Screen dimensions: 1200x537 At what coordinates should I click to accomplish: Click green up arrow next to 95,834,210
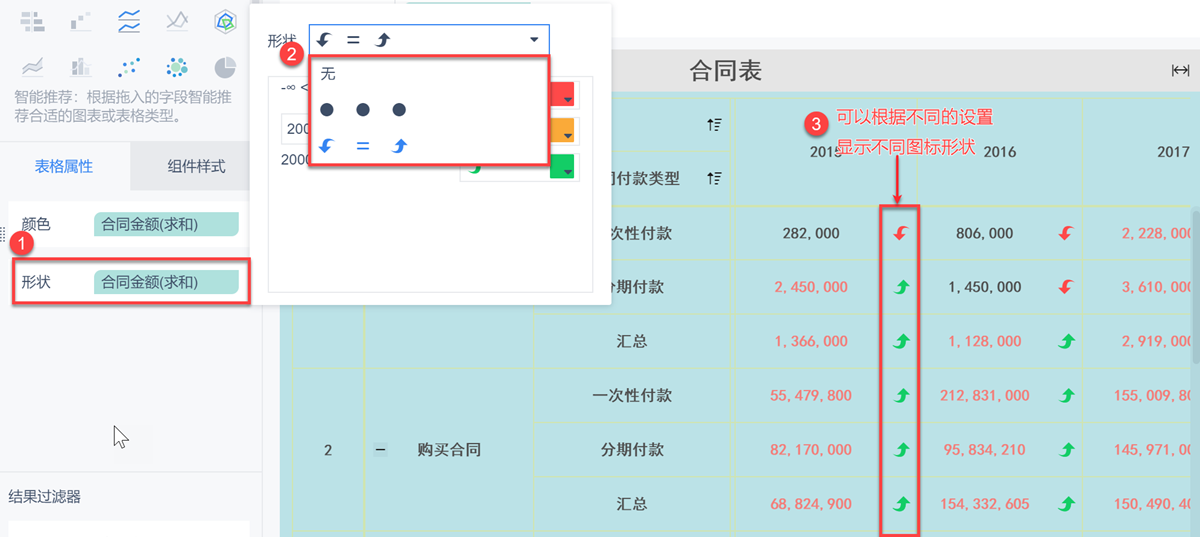point(1066,449)
